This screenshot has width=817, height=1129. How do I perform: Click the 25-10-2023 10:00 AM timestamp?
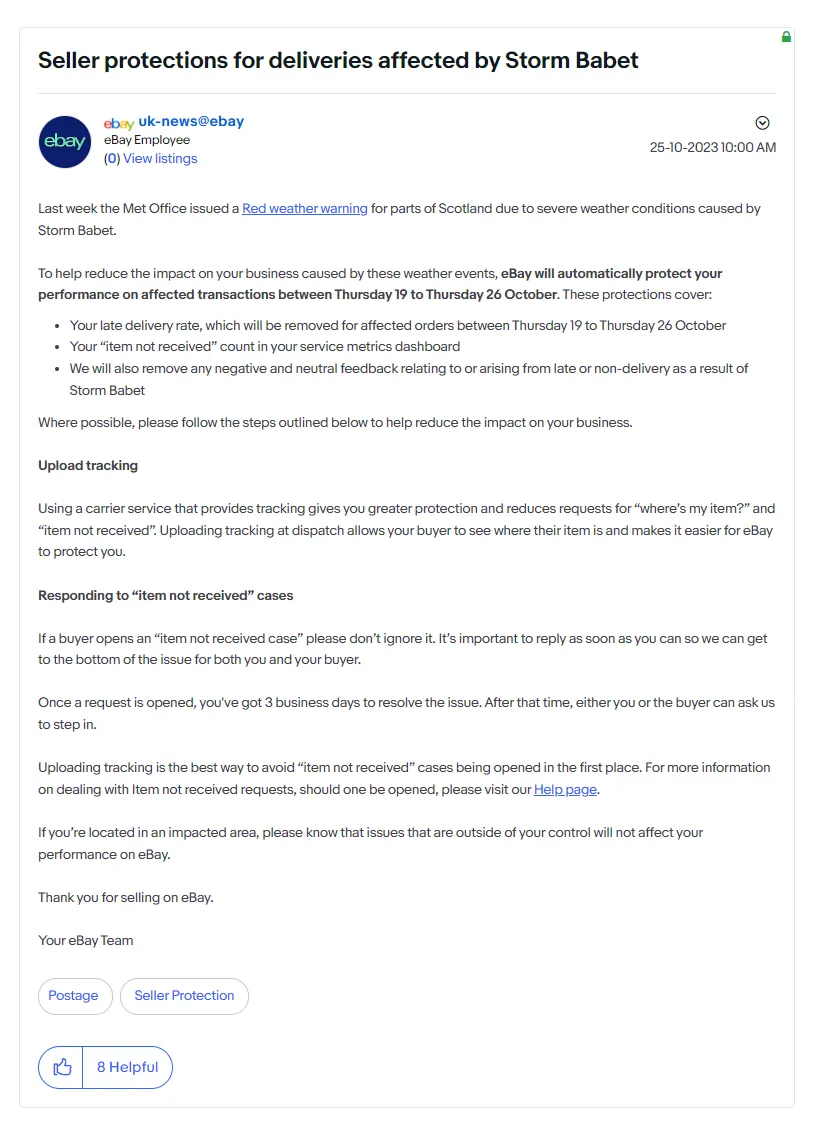[713, 148]
